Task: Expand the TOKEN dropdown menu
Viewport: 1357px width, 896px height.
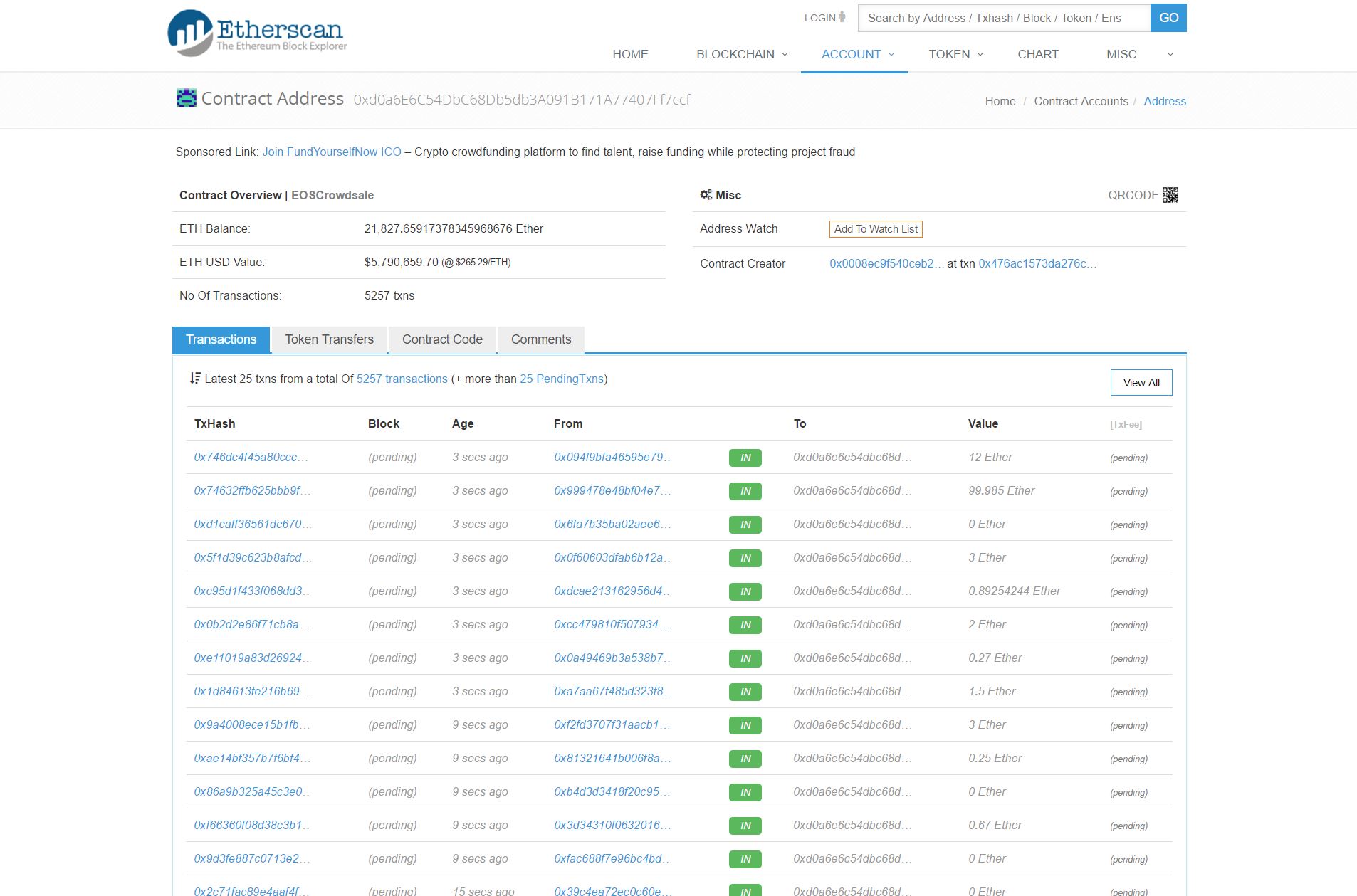Action: click(x=955, y=54)
